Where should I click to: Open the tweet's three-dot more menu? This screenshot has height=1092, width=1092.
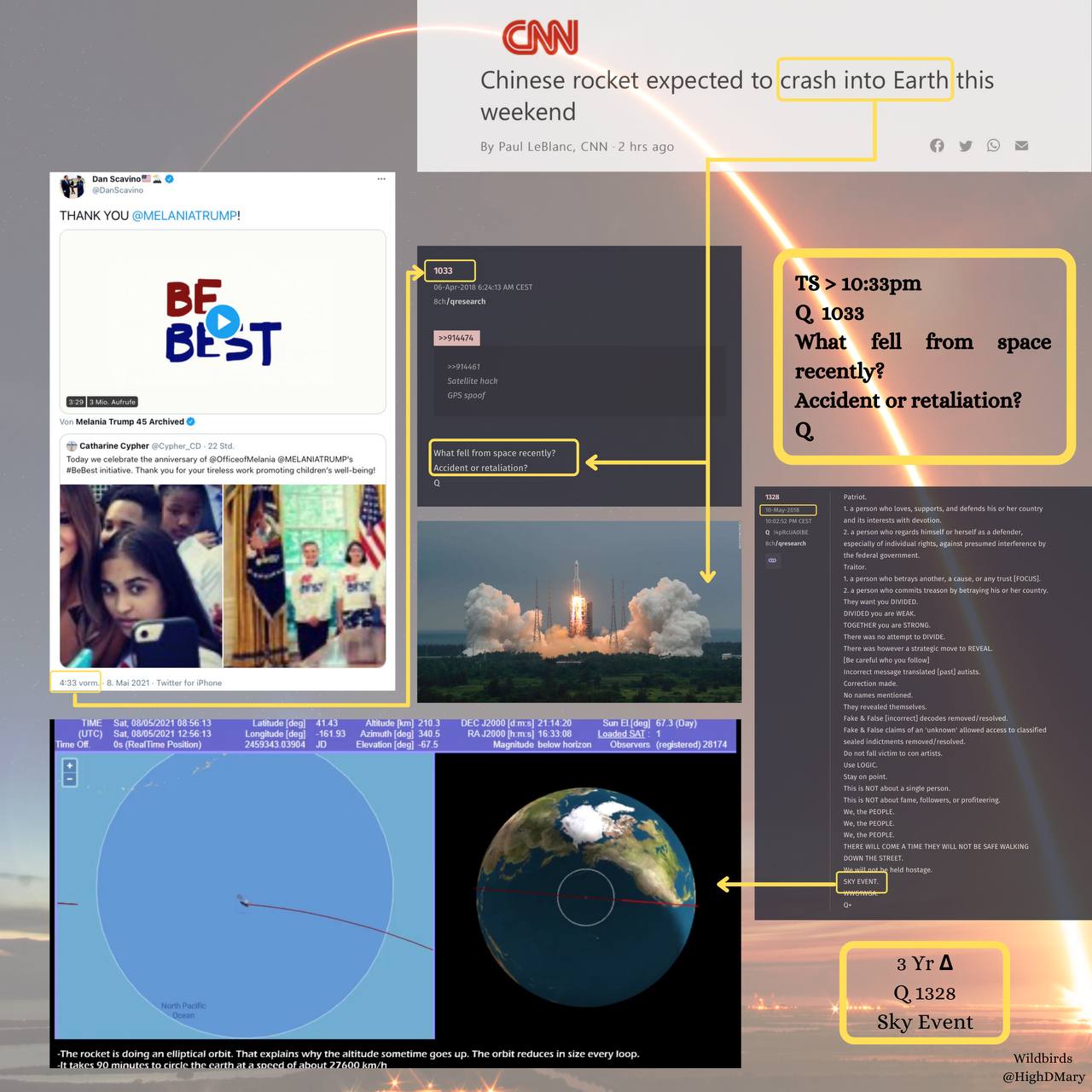tap(380, 179)
